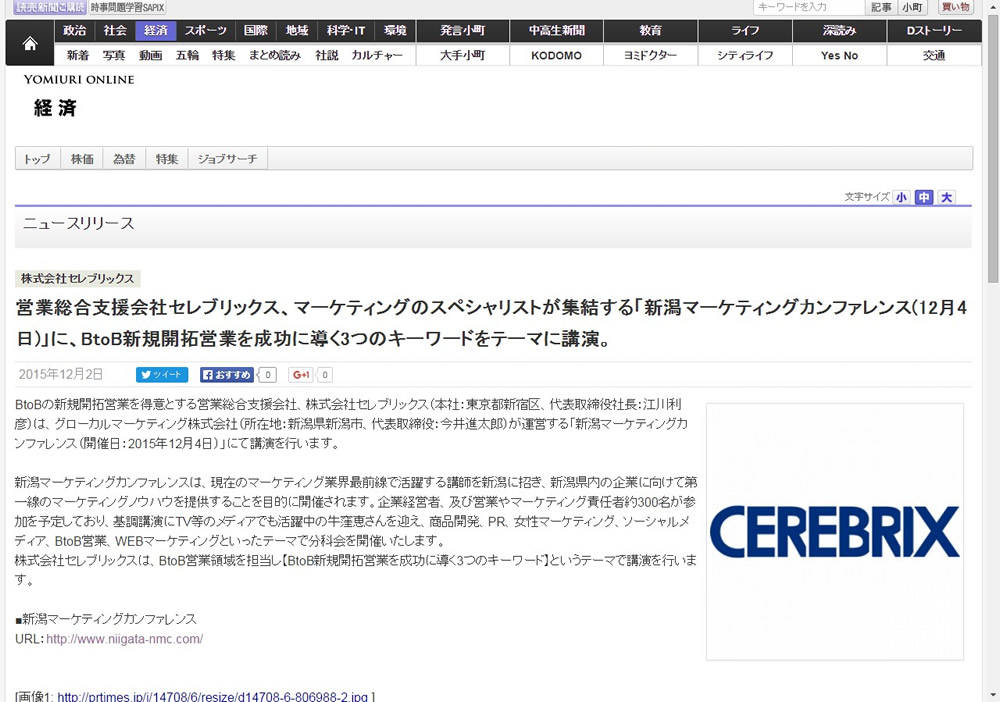Open the niigata-nmc.com URL
The image size is (1000, 702).
[124, 639]
